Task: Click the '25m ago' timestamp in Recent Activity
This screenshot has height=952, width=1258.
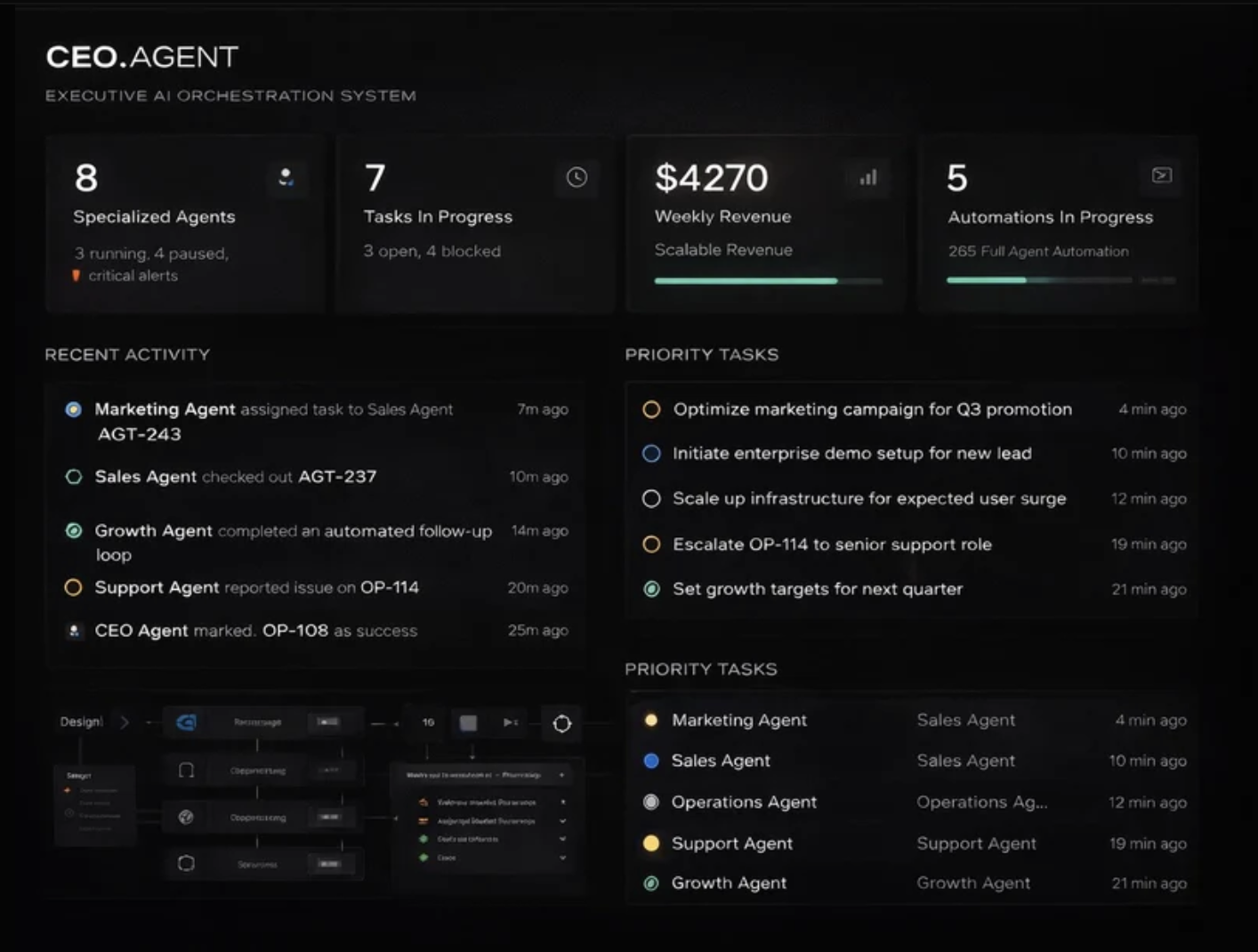Action: [538, 630]
